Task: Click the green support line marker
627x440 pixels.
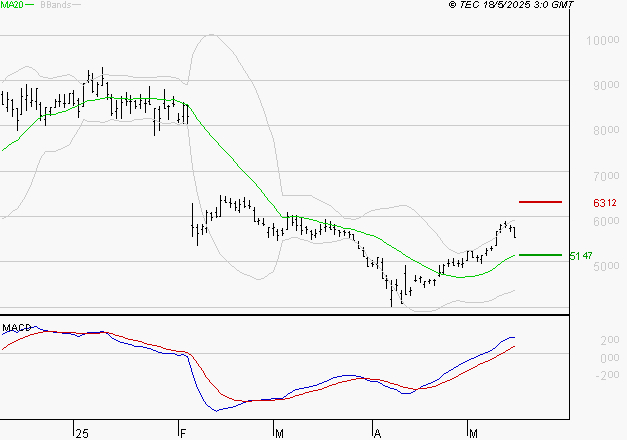Action: (x=541, y=255)
